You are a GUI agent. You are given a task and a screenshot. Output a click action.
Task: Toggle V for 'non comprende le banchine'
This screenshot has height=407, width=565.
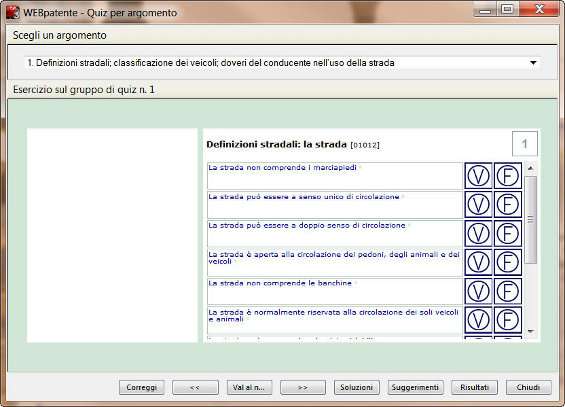(x=478, y=291)
